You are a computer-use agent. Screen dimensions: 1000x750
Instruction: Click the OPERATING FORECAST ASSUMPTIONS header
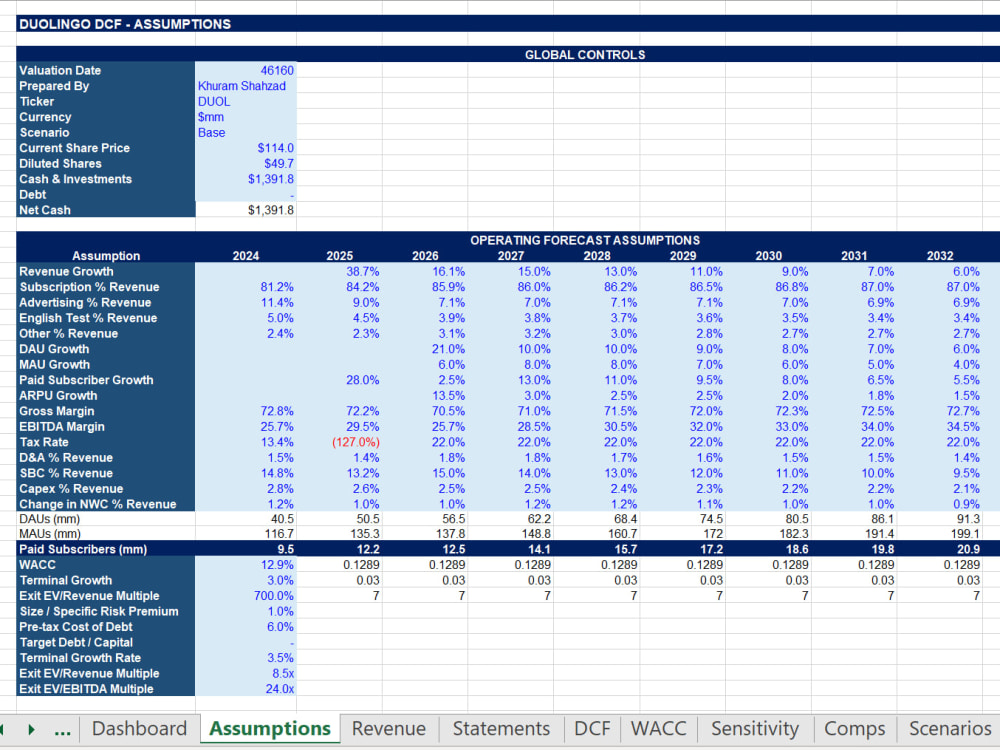(585, 240)
